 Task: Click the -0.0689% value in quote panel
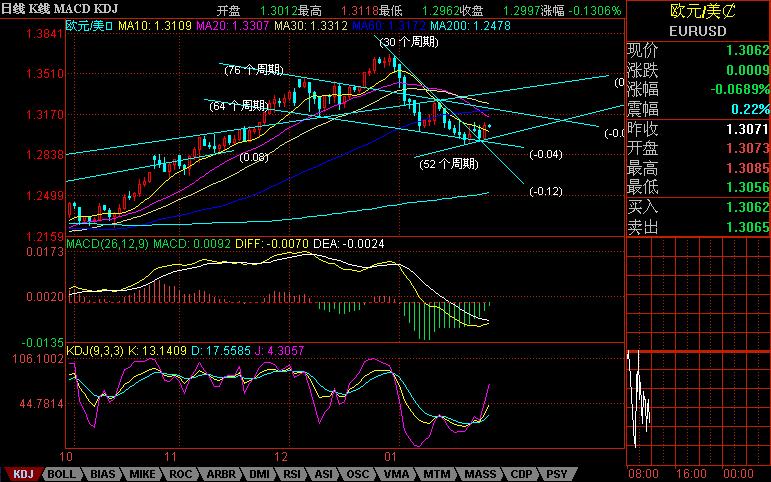740,90
